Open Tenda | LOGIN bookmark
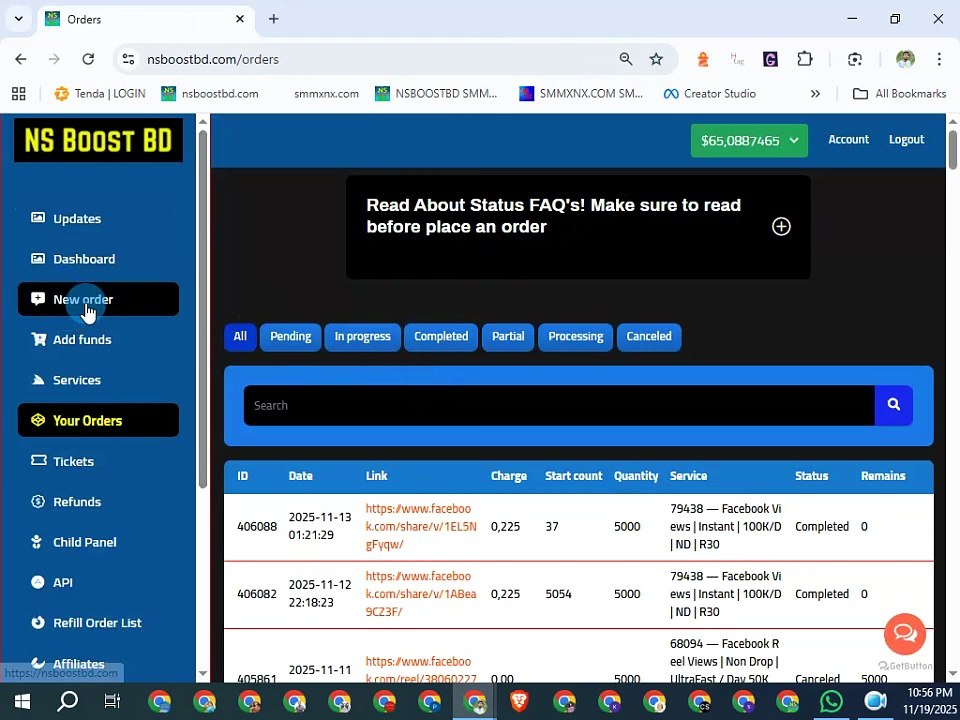This screenshot has height=720, width=960. (x=100, y=94)
